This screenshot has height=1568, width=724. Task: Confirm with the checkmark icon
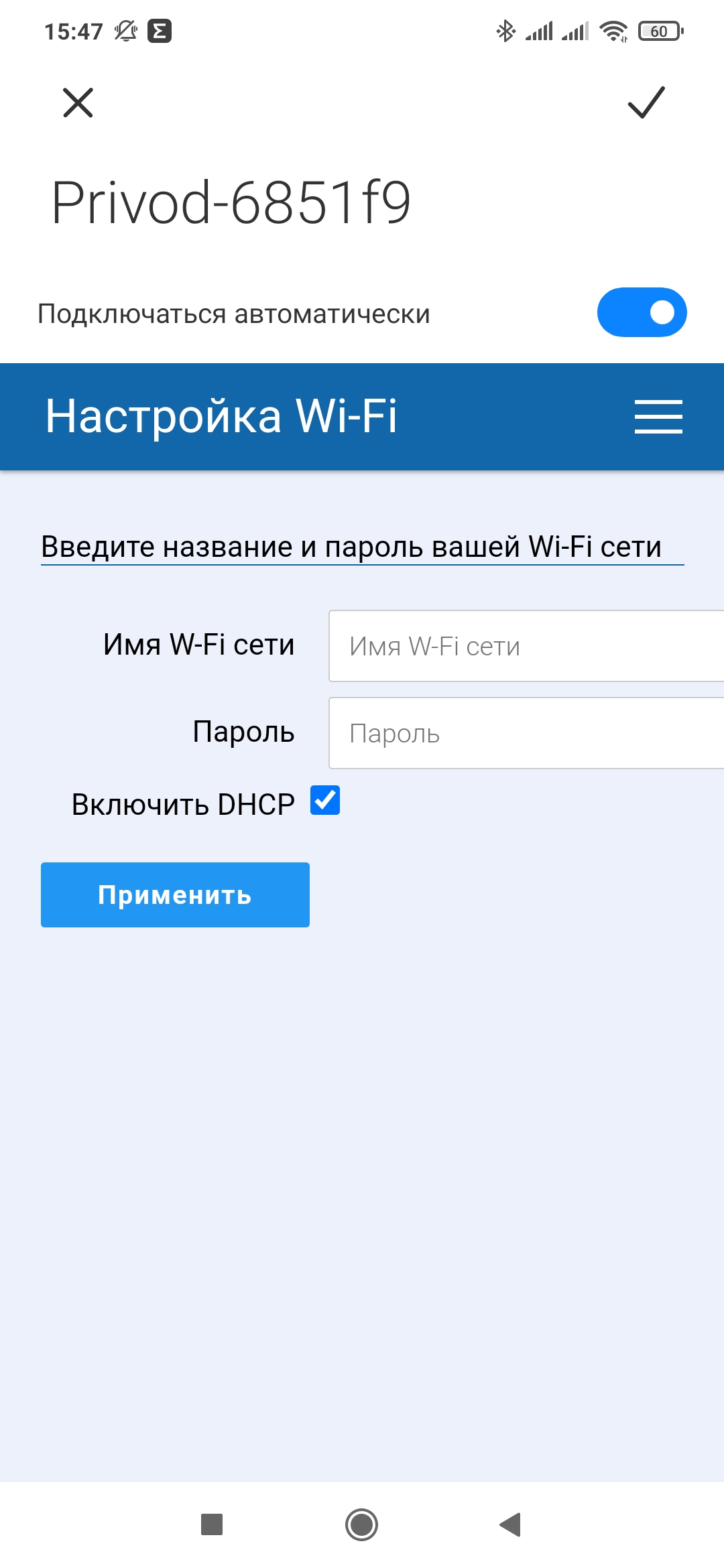pyautogui.click(x=646, y=103)
